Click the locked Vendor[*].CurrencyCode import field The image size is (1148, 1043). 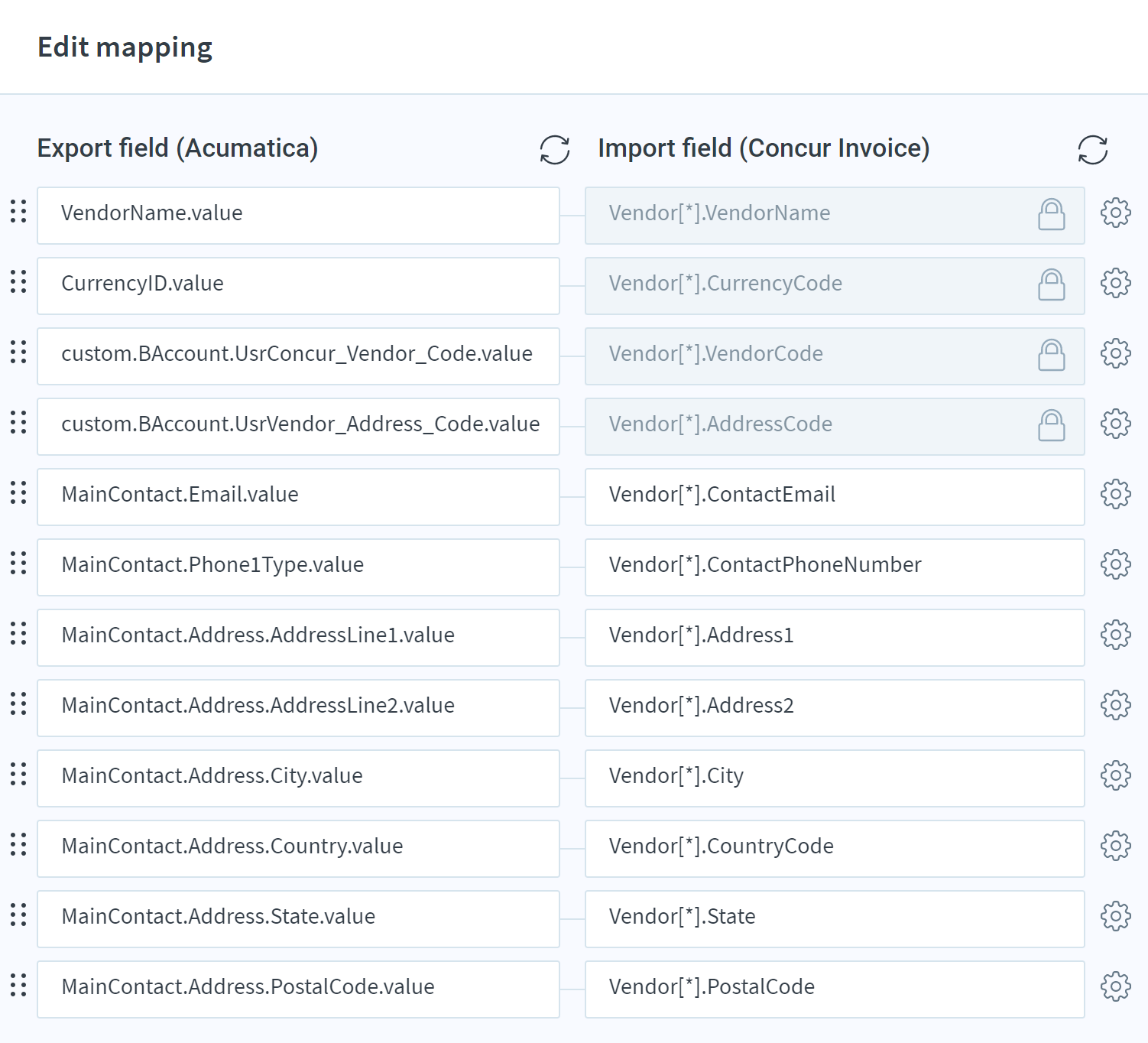[x=835, y=286]
